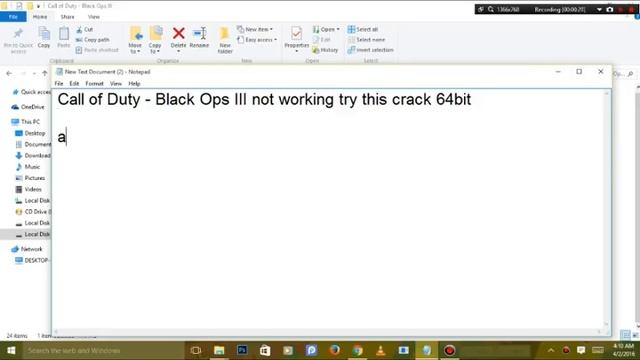
Task: Click the Windows Start button
Action: coord(11,350)
